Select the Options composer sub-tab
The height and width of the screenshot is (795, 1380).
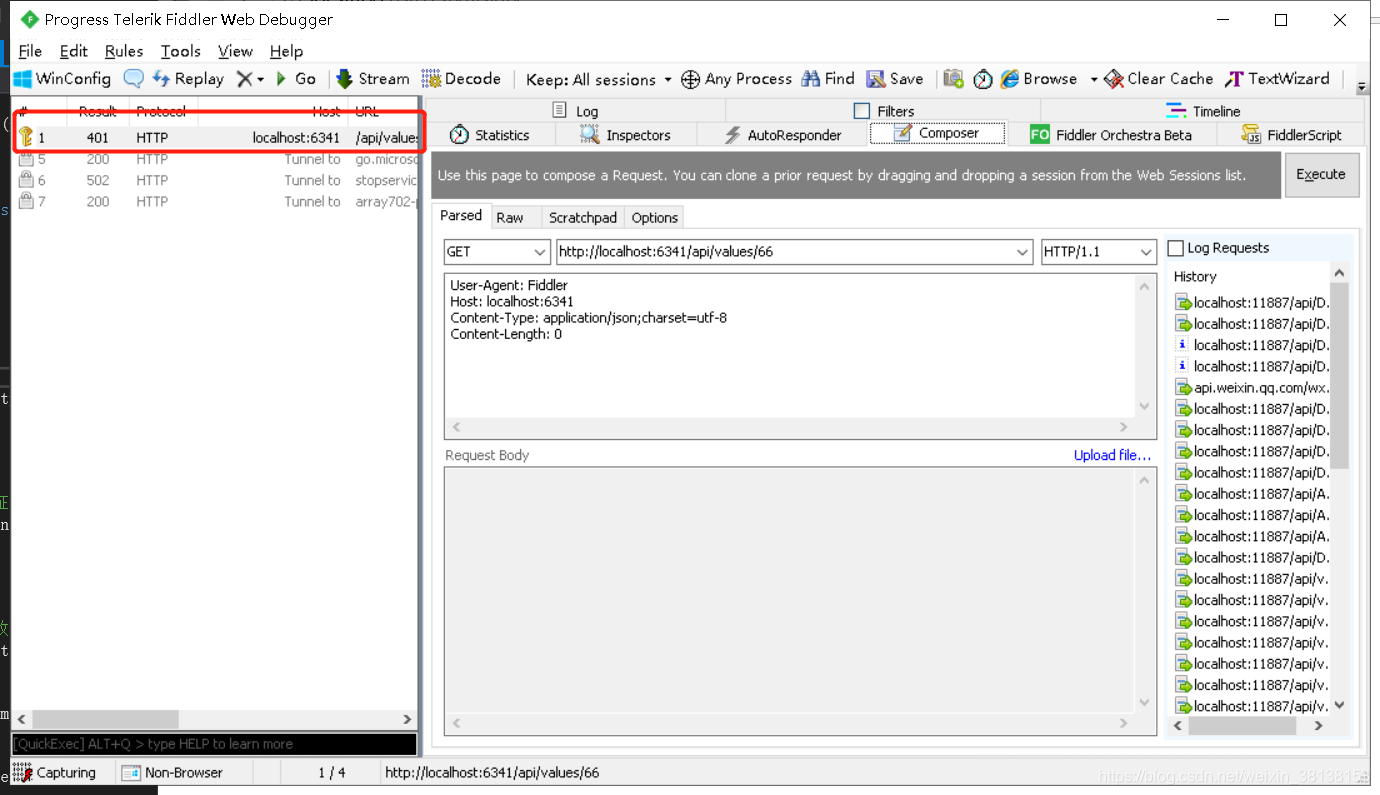pos(655,217)
